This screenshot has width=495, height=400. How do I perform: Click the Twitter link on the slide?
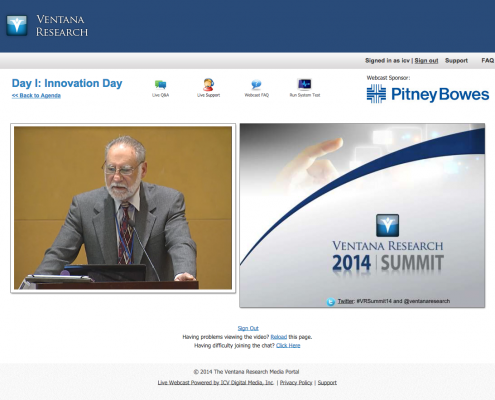(x=345, y=301)
